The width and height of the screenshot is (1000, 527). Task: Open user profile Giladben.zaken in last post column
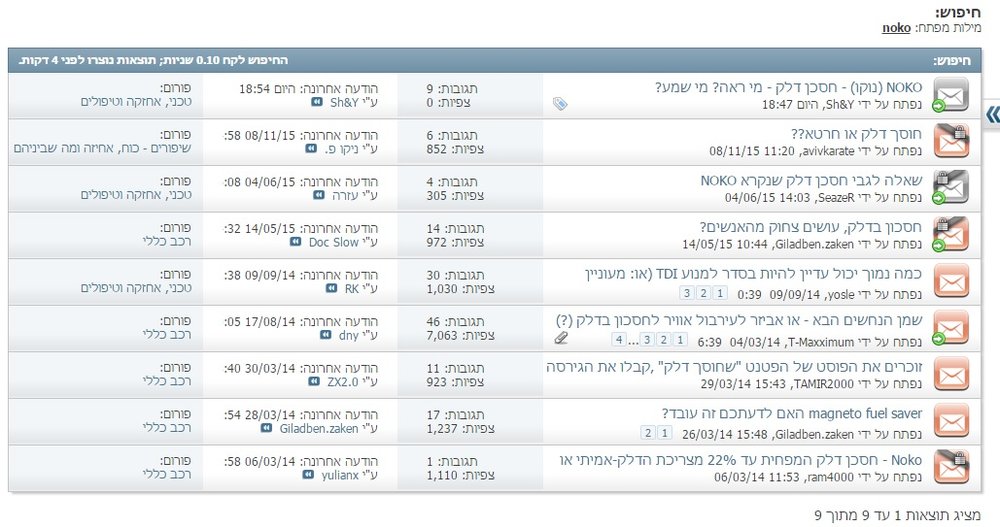319,429
